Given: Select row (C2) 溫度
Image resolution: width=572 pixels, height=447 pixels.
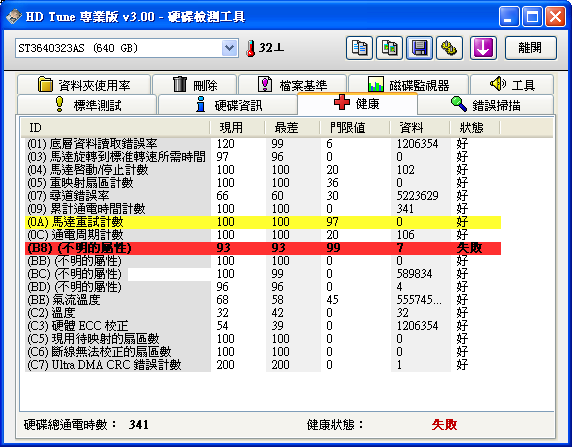Looking at the screenshot, I should click(x=263, y=313).
